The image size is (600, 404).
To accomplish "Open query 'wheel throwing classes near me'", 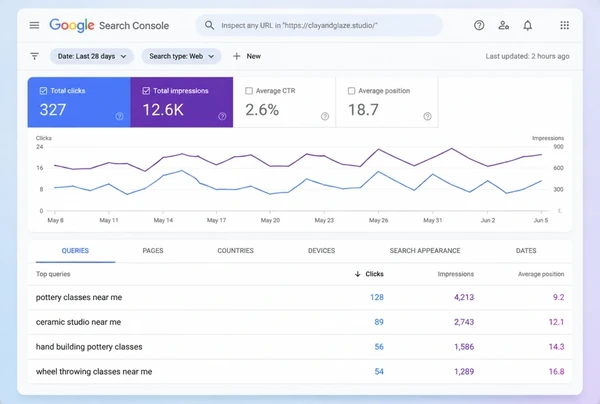I will point(94,371).
